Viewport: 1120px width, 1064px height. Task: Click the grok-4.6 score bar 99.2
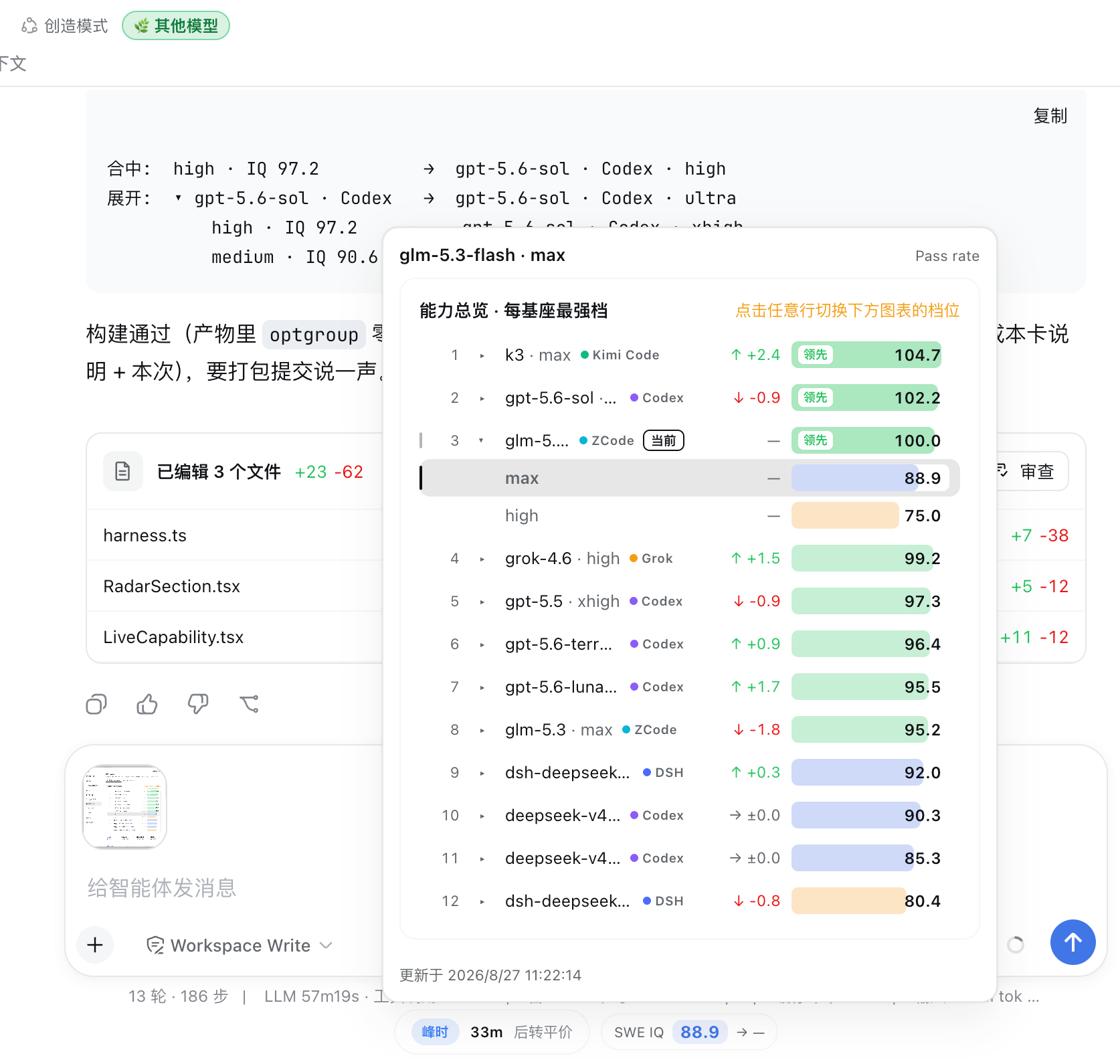click(x=863, y=558)
